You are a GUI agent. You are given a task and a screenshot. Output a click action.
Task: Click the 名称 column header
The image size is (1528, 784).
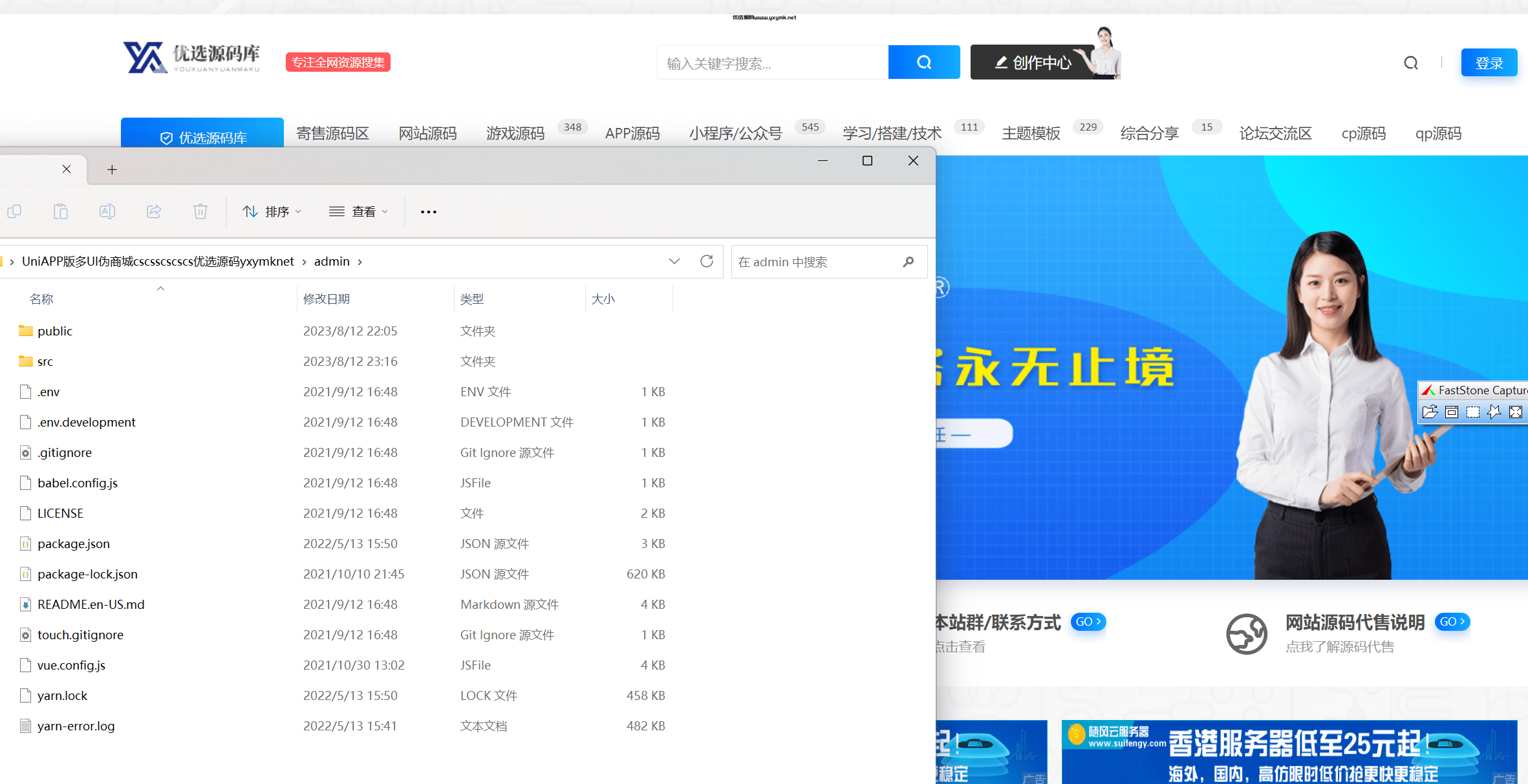click(41, 299)
